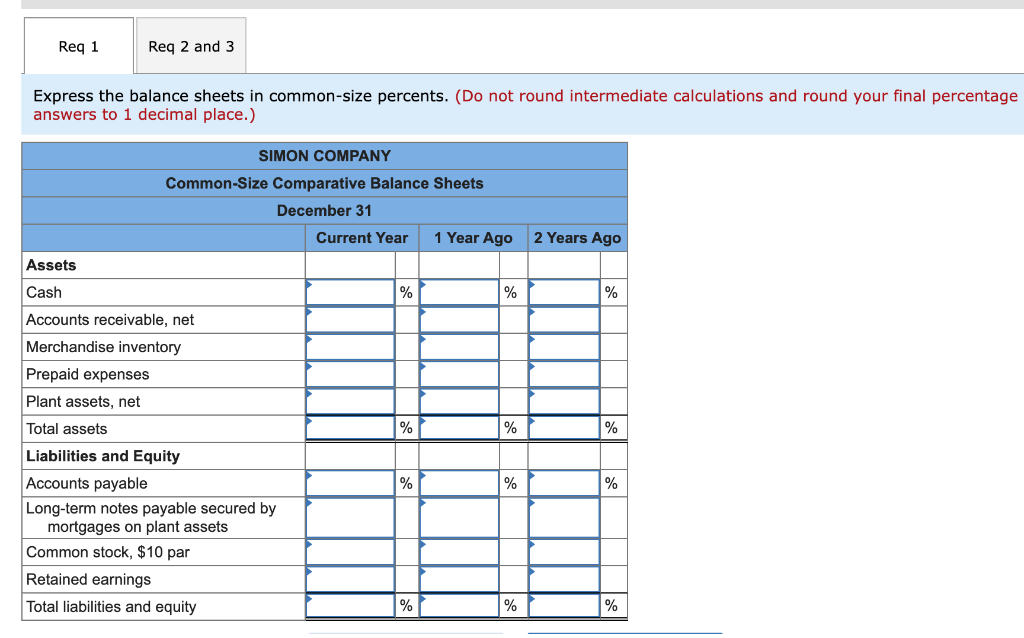The image size is (1024, 638).
Task: Select Total liabilities and equity 2 Years Ago field
Action: [564, 606]
